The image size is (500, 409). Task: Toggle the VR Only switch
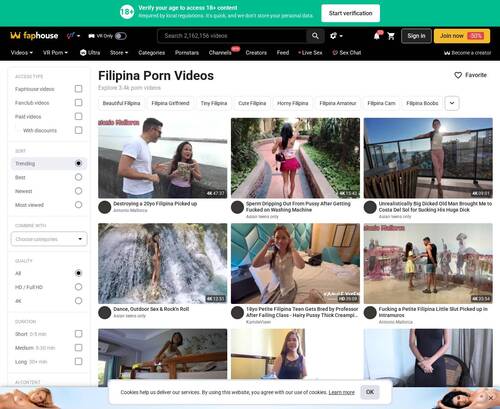point(121,36)
